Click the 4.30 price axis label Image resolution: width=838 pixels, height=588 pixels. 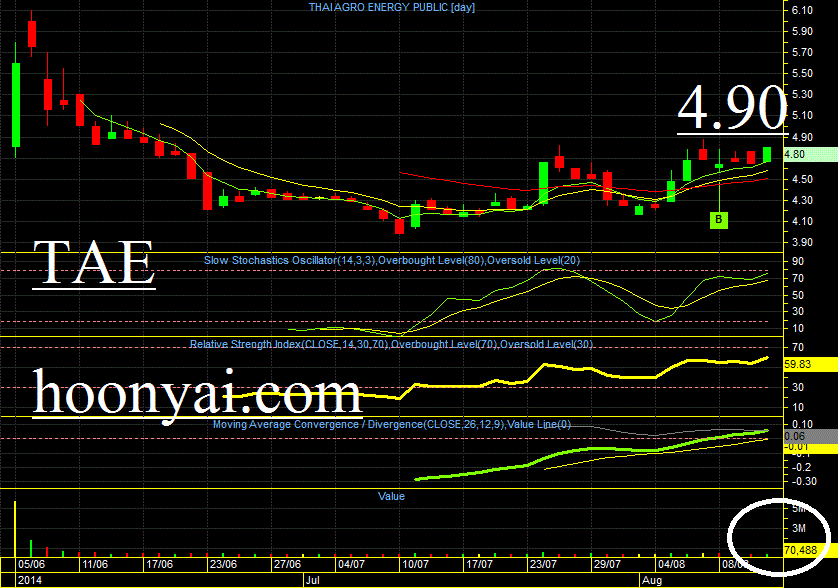pos(802,200)
